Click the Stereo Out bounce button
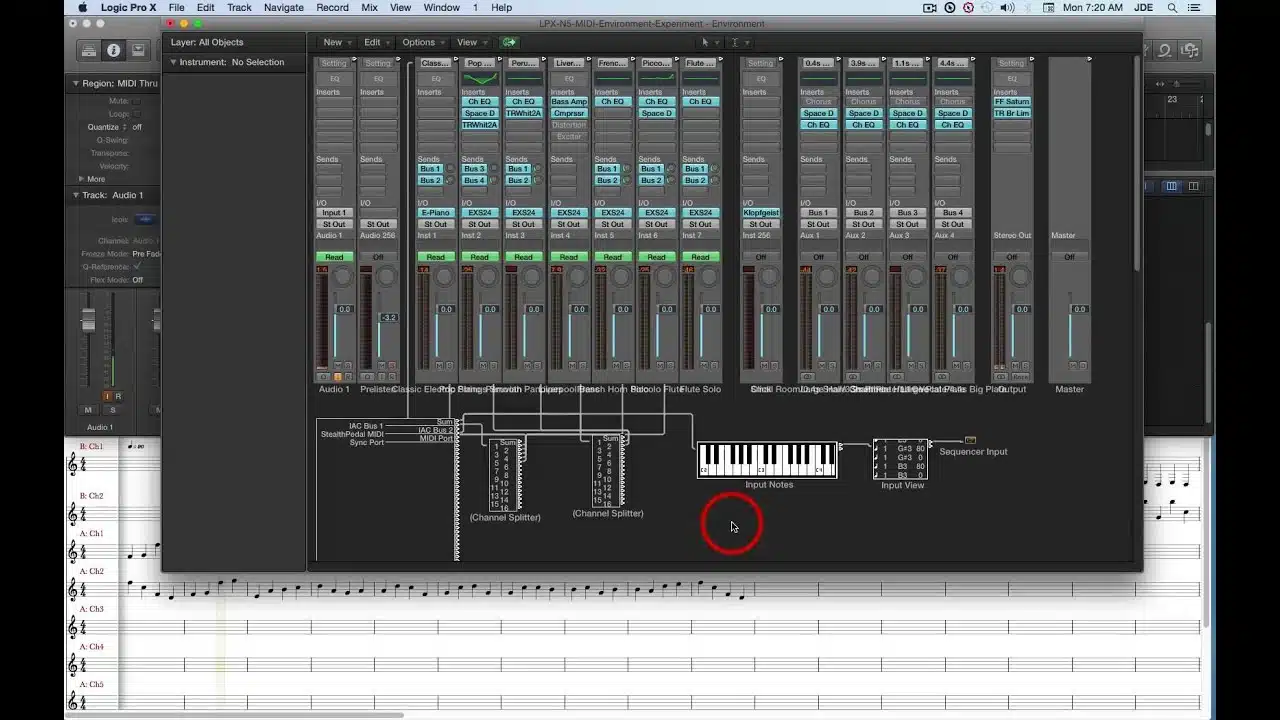1280x720 pixels. point(1020,377)
